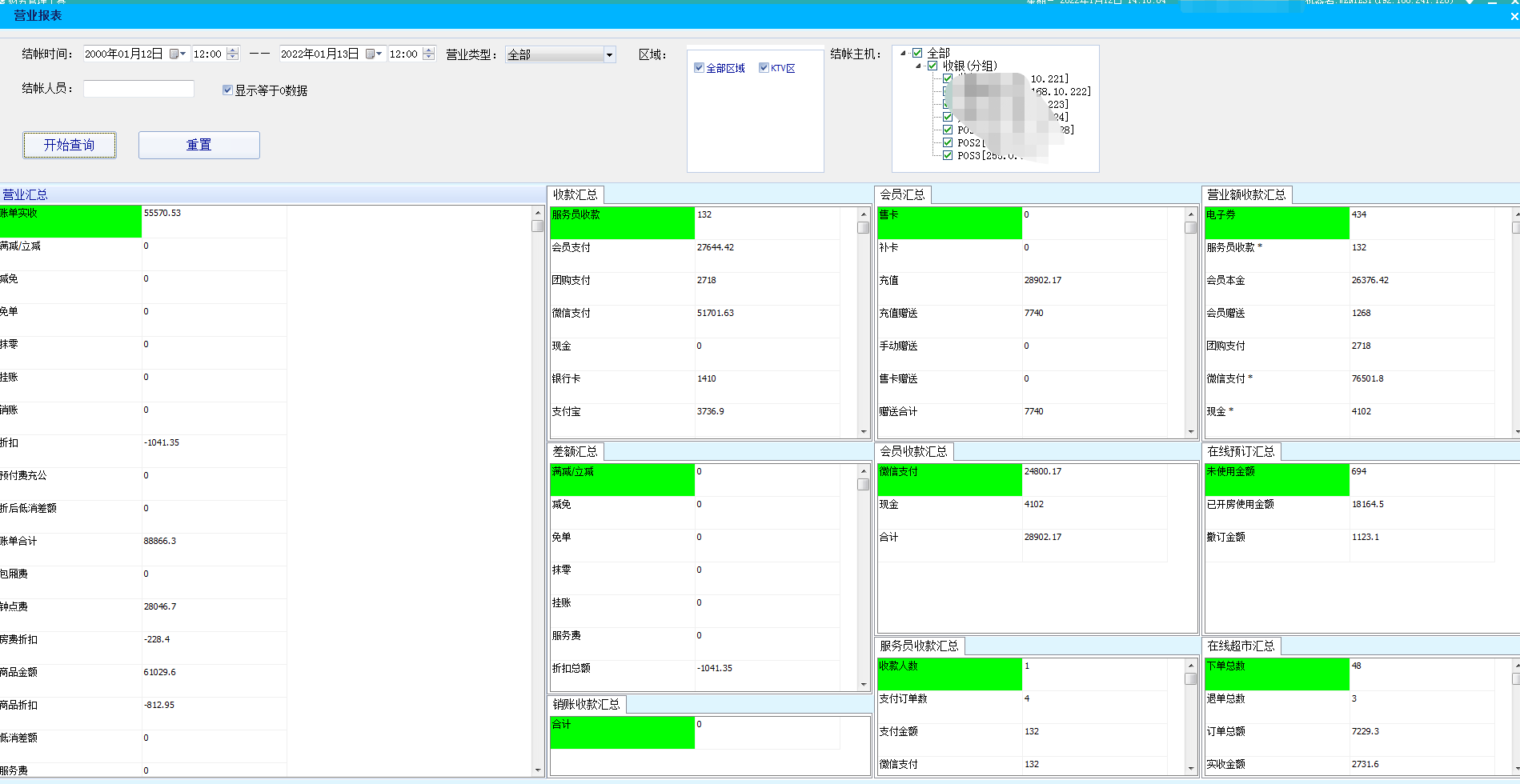Select the 销账收款汇总 tab
Image resolution: width=1520 pixels, height=784 pixels.
coord(587,704)
